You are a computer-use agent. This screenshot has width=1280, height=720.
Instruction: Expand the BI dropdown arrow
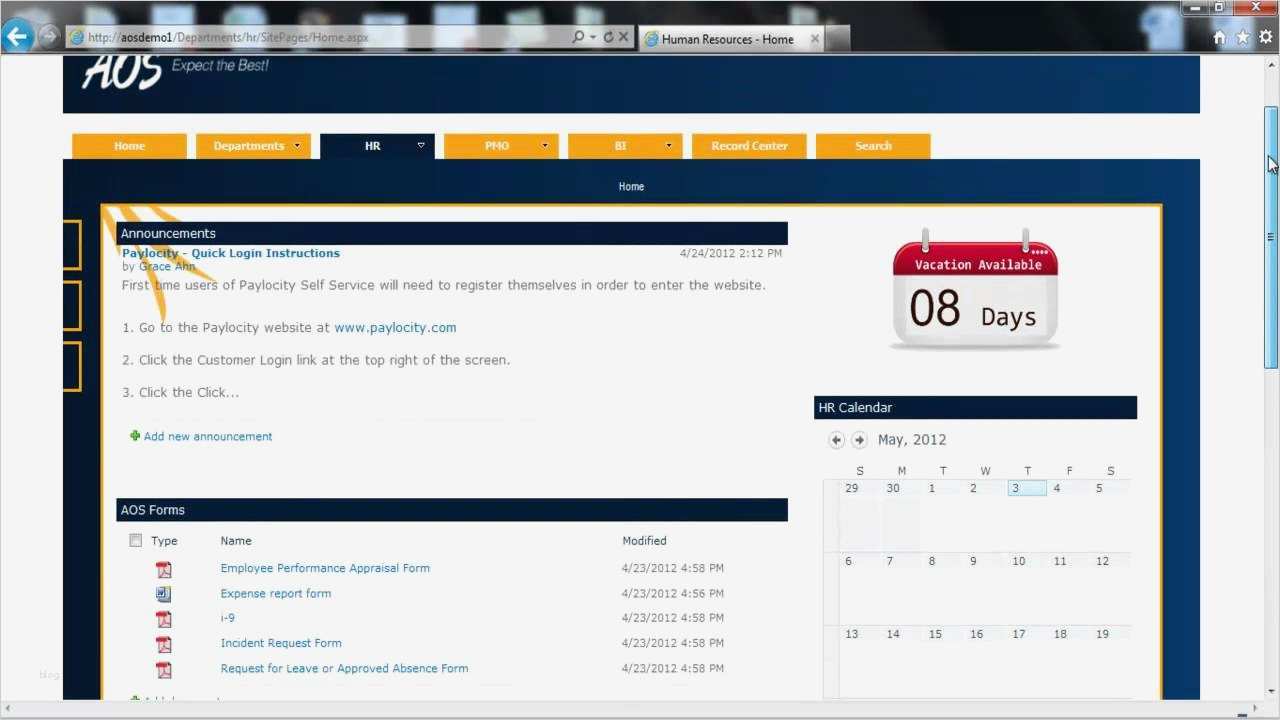pyautogui.click(x=669, y=145)
